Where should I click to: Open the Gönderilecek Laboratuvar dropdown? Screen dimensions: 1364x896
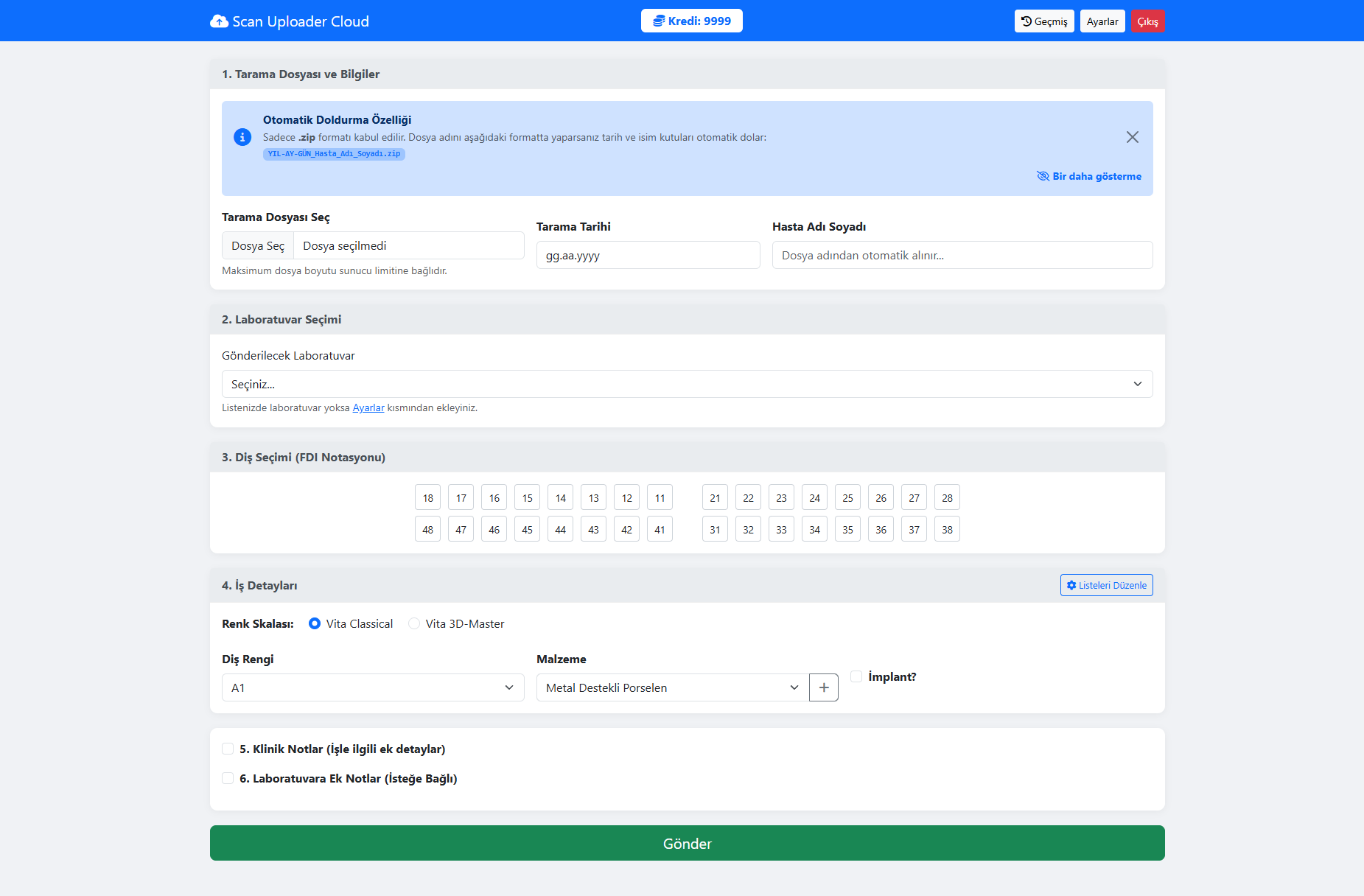[x=687, y=383]
